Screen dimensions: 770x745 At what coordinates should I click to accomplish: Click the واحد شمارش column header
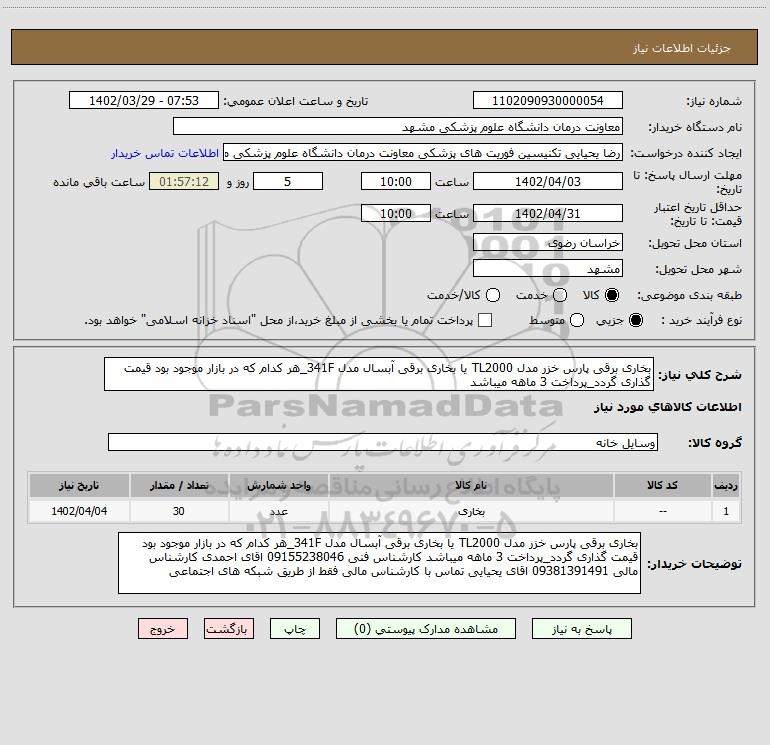278,486
